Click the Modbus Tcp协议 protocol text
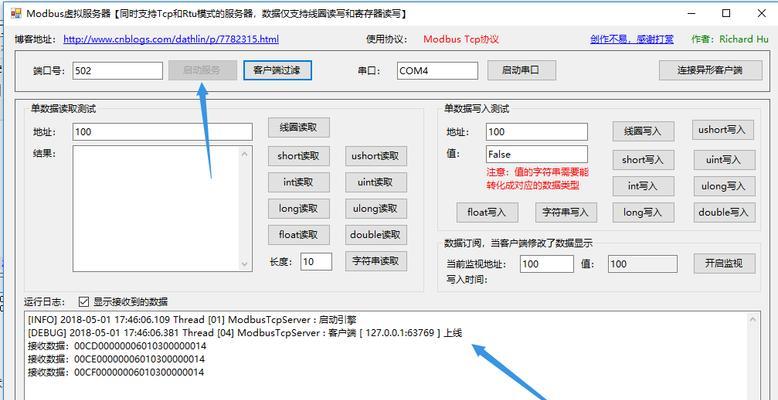Screen dimensions: 778x400 click(461, 39)
